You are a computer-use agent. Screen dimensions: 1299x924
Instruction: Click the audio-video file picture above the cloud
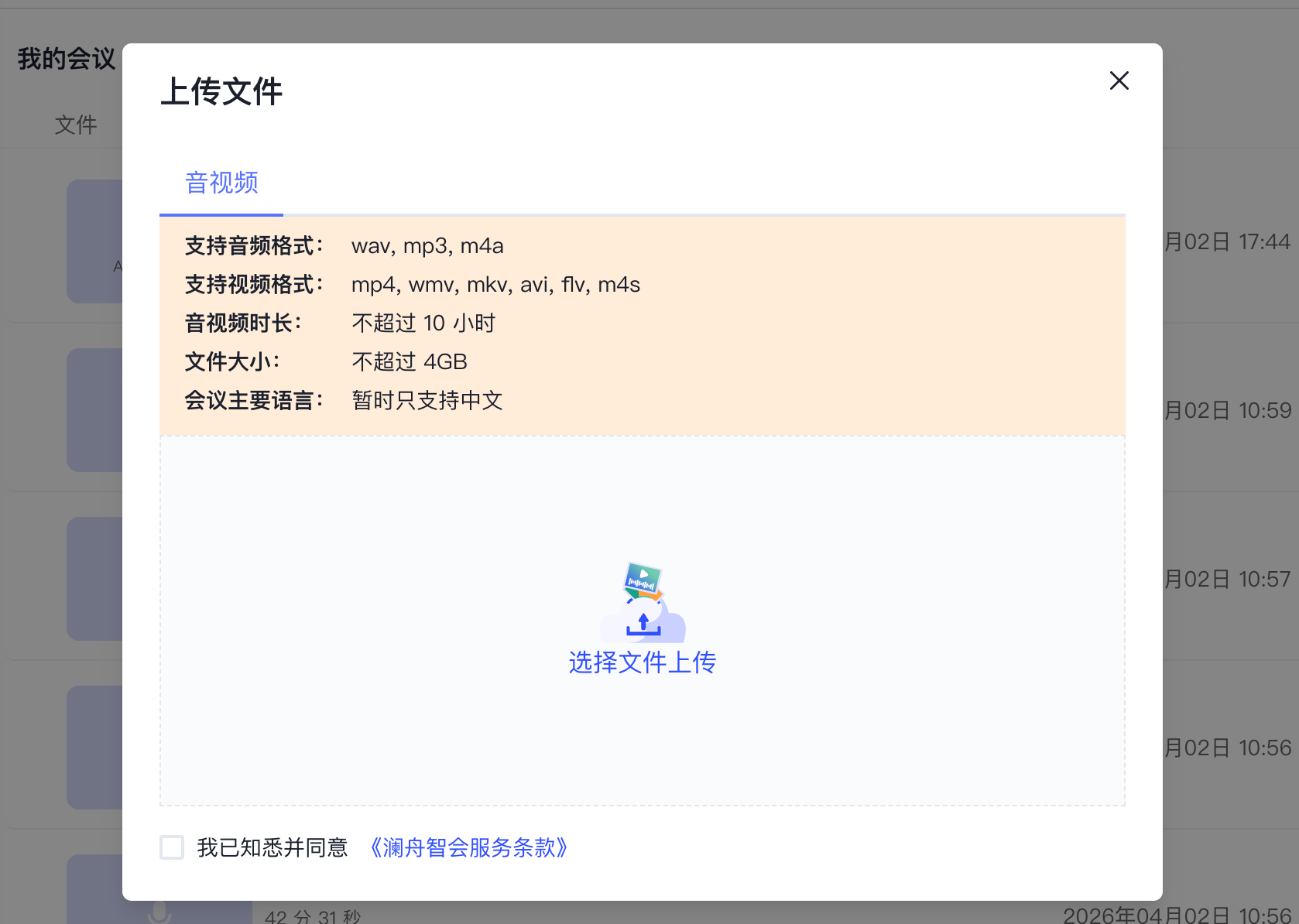tap(643, 580)
